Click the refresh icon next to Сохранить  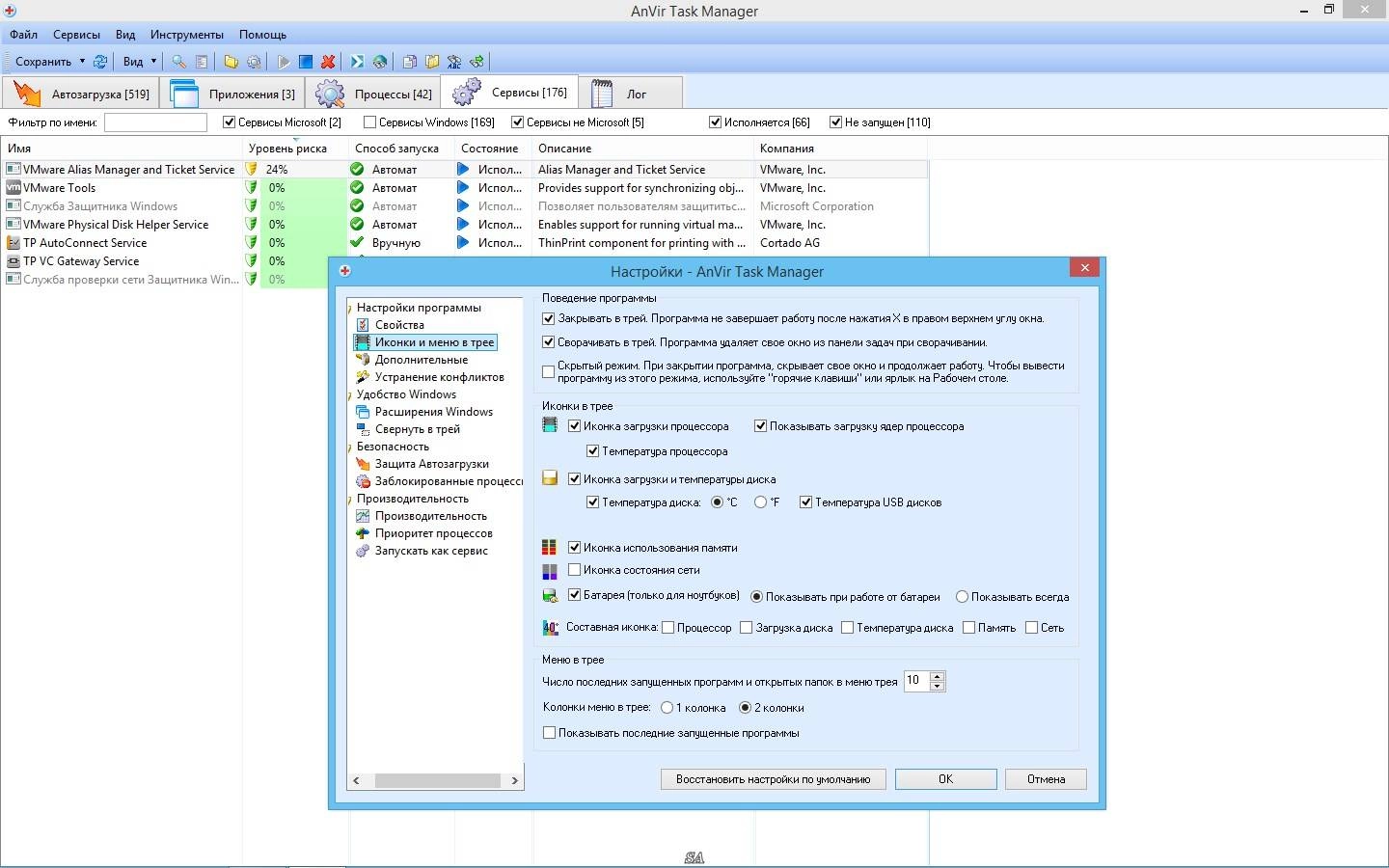[99, 61]
